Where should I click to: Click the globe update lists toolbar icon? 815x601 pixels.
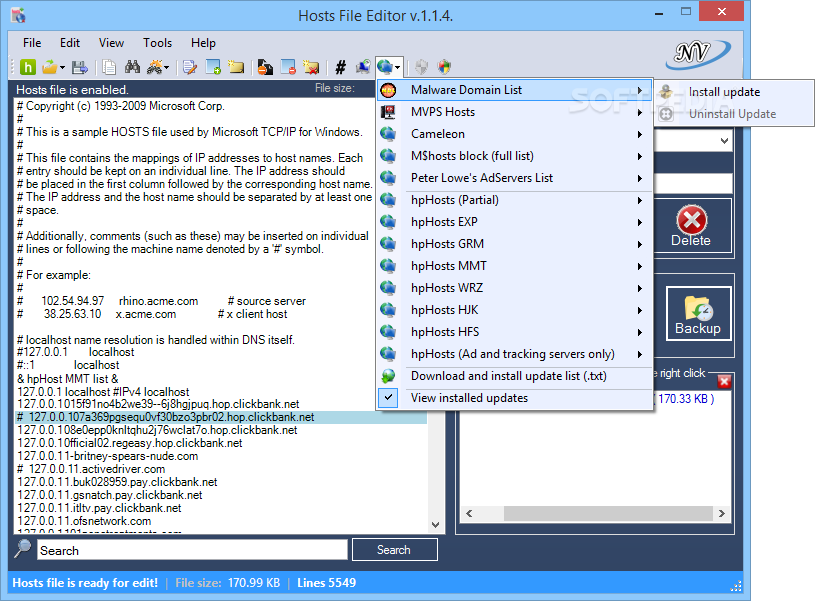(x=385, y=67)
